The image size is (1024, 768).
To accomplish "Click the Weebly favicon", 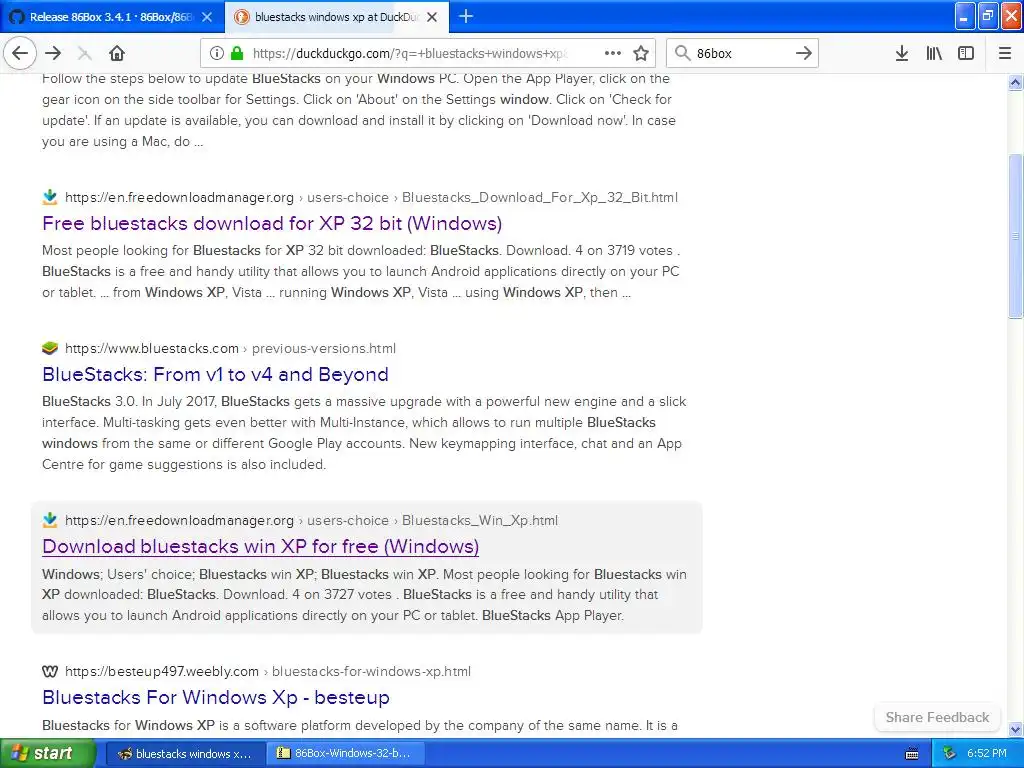I will (50, 671).
